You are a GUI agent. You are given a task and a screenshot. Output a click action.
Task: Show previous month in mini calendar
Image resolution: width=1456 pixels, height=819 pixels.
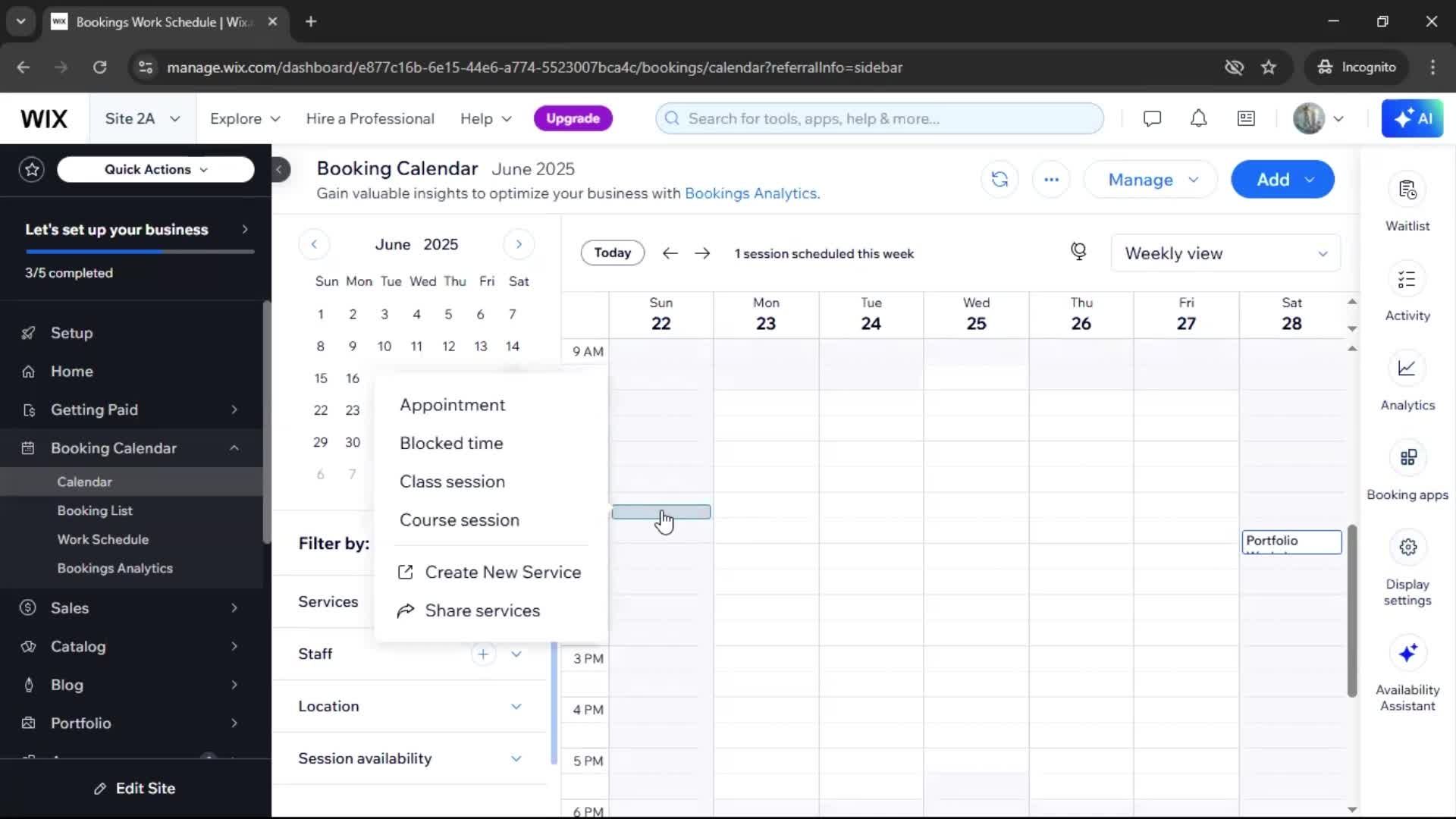314,244
